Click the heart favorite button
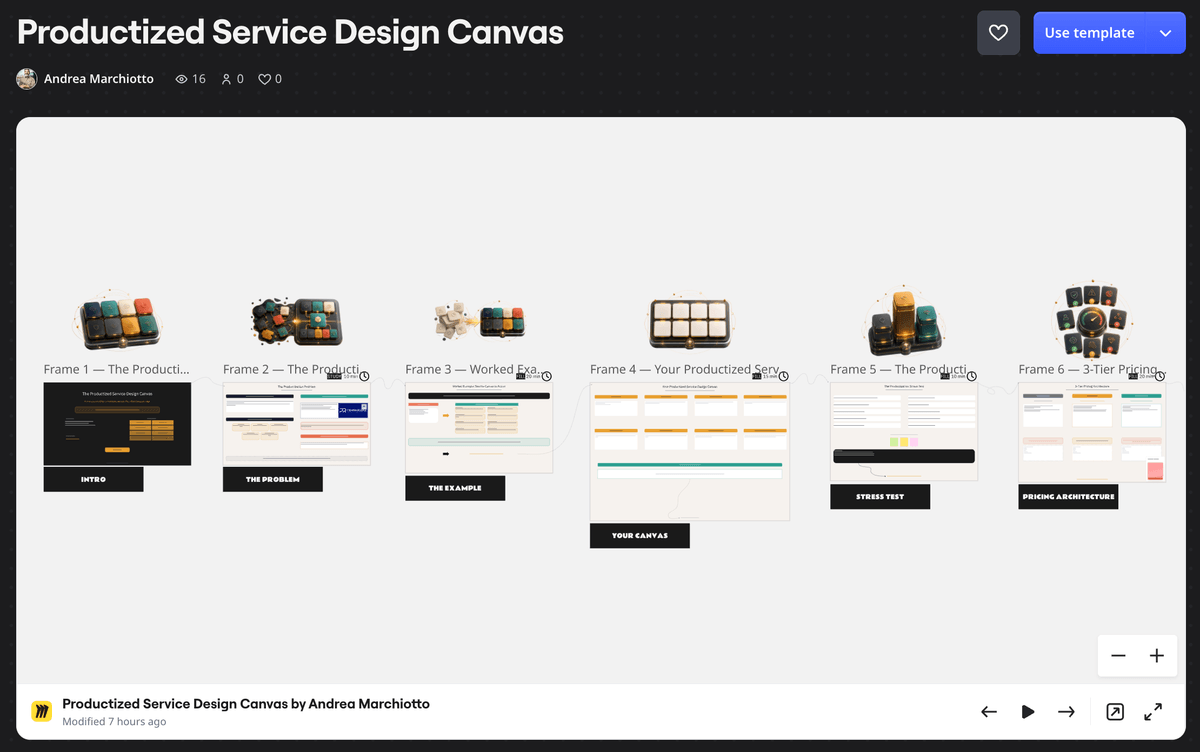 [998, 33]
